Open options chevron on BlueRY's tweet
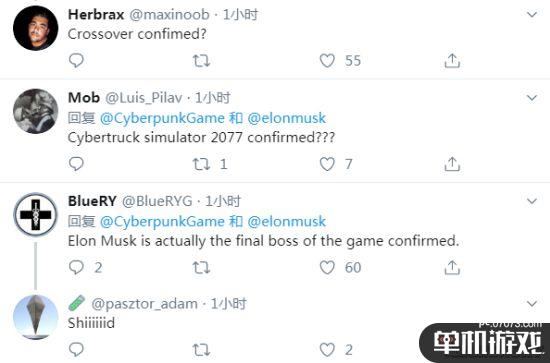The height and width of the screenshot is (363, 550). [x=532, y=201]
